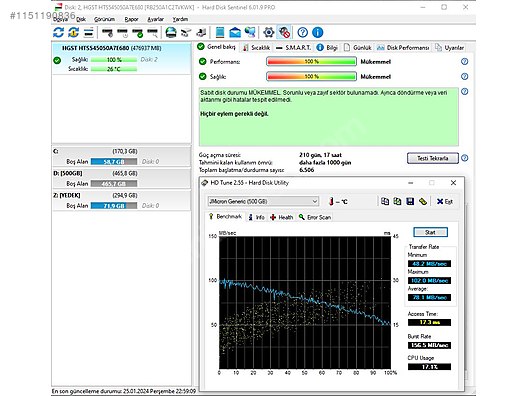Select the Z: [YEDEK] partition row
The width and height of the screenshot is (528, 396).
pyautogui.click(x=121, y=201)
